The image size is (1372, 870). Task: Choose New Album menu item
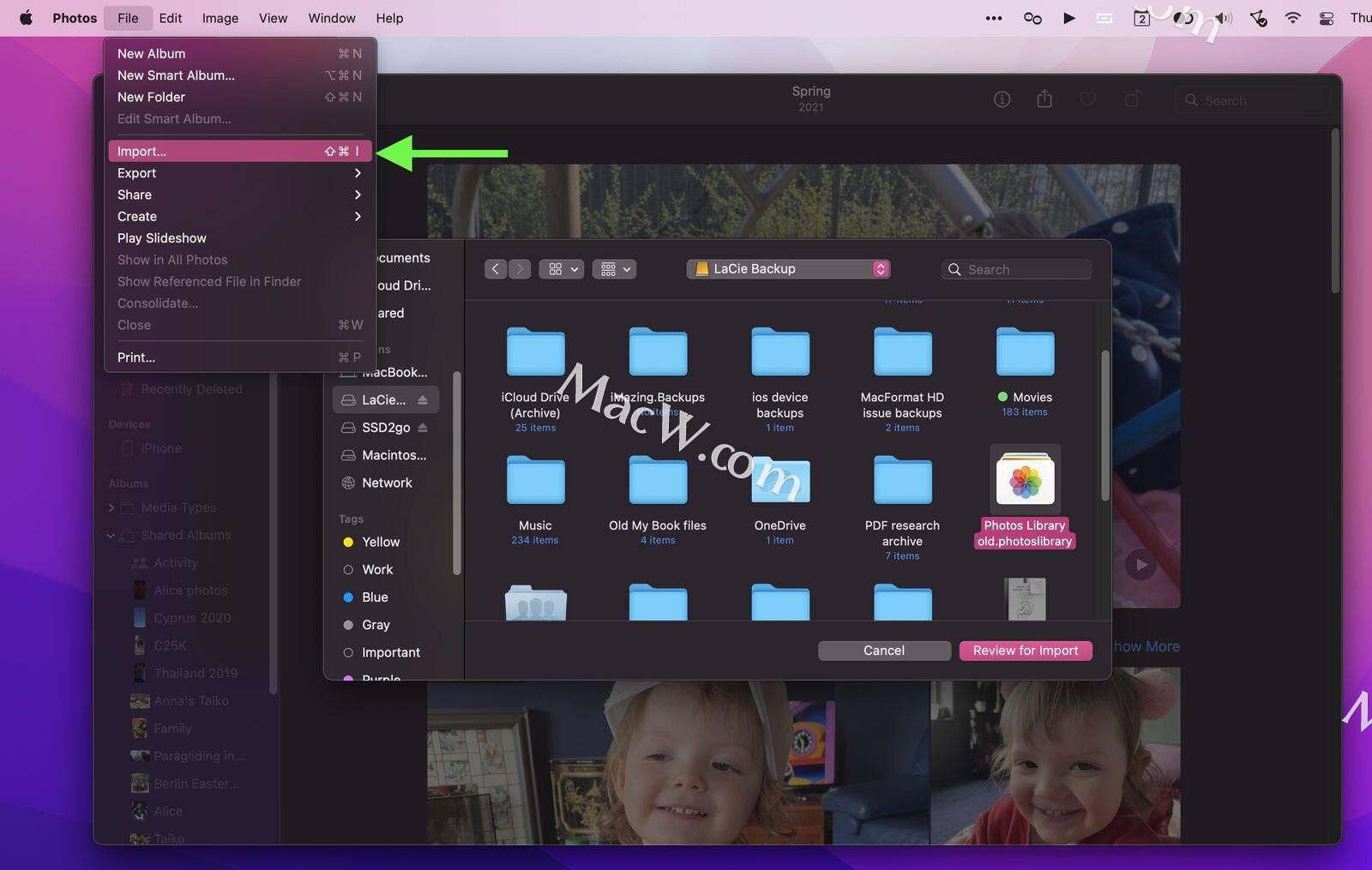pyautogui.click(x=240, y=53)
